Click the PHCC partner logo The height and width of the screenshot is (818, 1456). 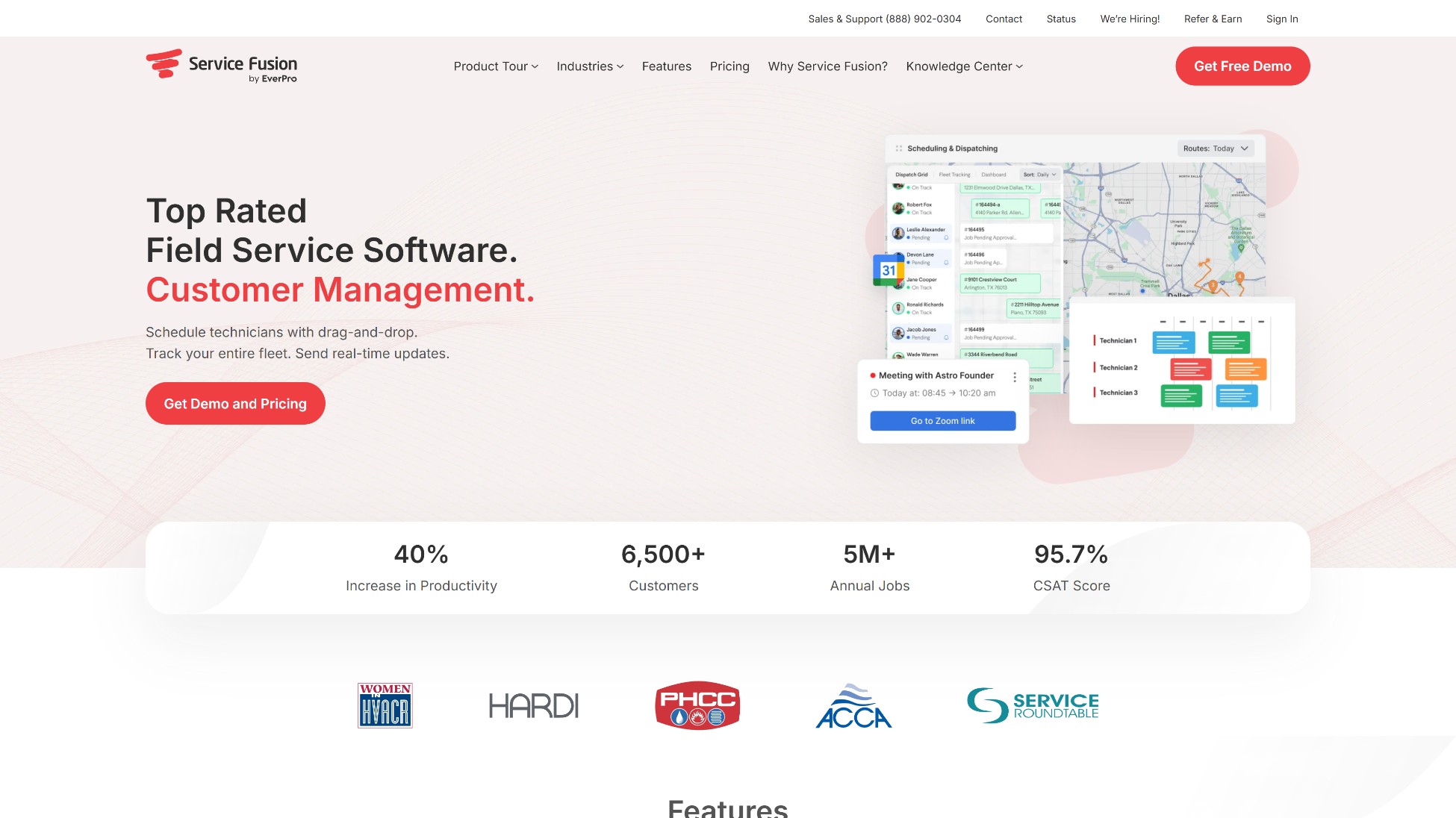(697, 705)
